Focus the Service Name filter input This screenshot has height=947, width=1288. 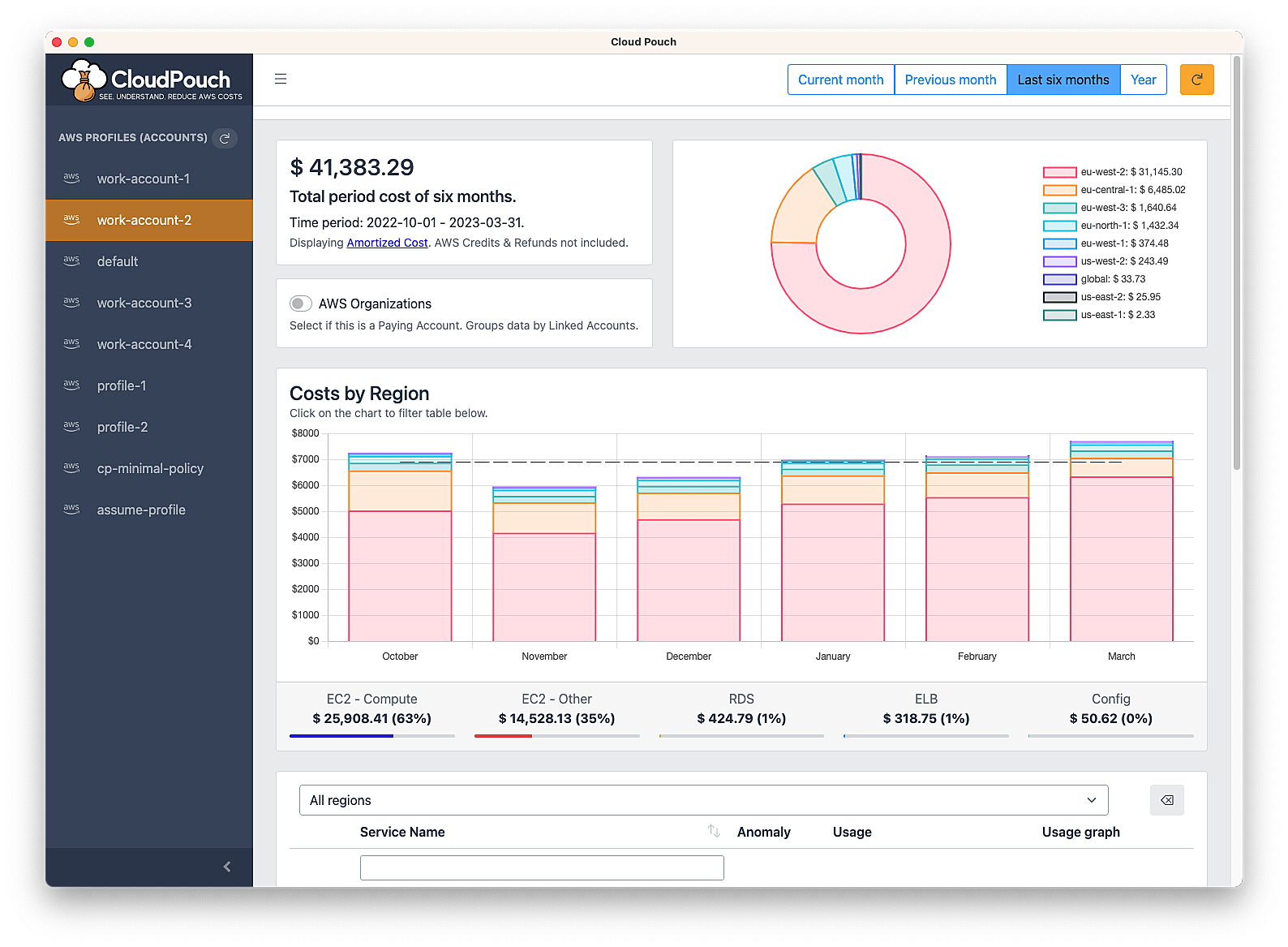(542, 867)
